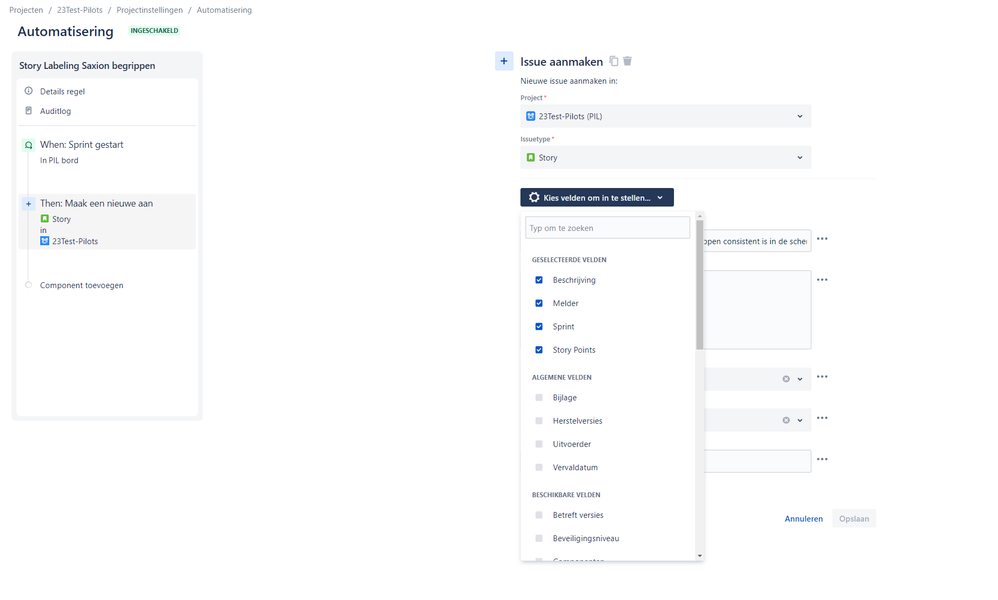Go to Automatisering breadcrumb

(224, 10)
